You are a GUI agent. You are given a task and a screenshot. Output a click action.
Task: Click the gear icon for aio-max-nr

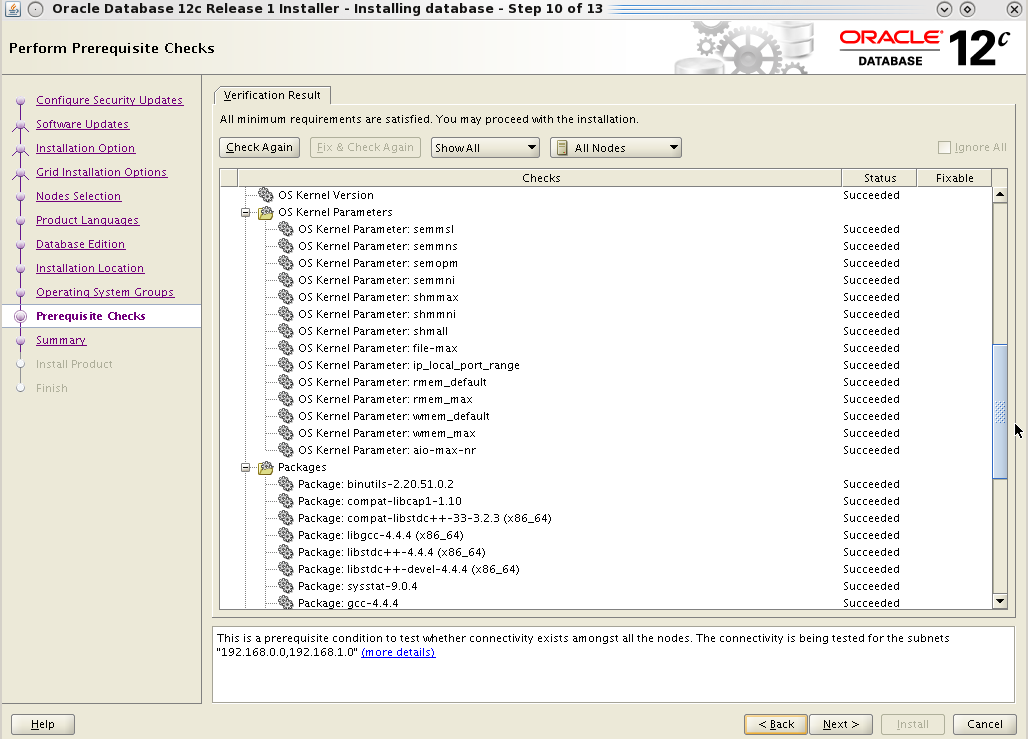[x=286, y=450]
